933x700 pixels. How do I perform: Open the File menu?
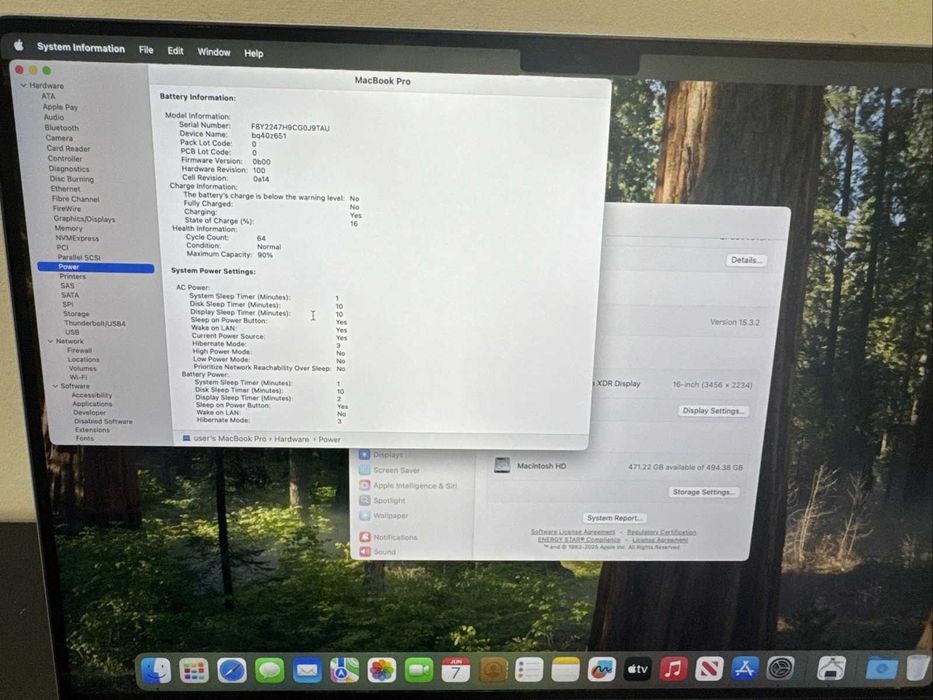click(x=146, y=50)
